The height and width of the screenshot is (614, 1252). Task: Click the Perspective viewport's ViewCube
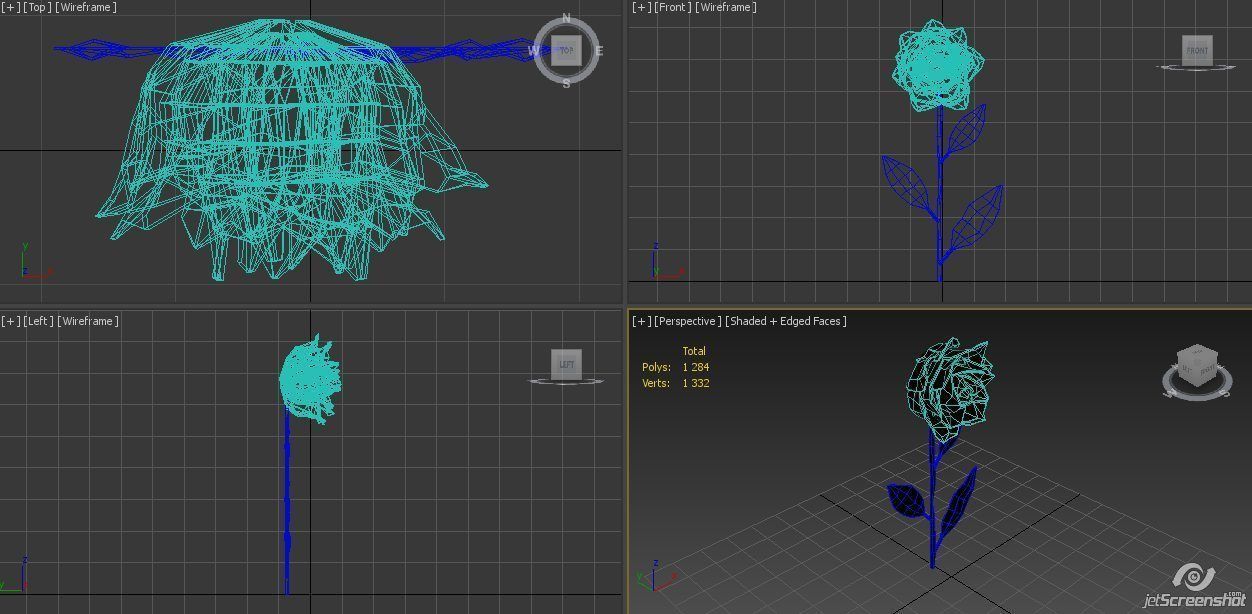[x=1197, y=372]
